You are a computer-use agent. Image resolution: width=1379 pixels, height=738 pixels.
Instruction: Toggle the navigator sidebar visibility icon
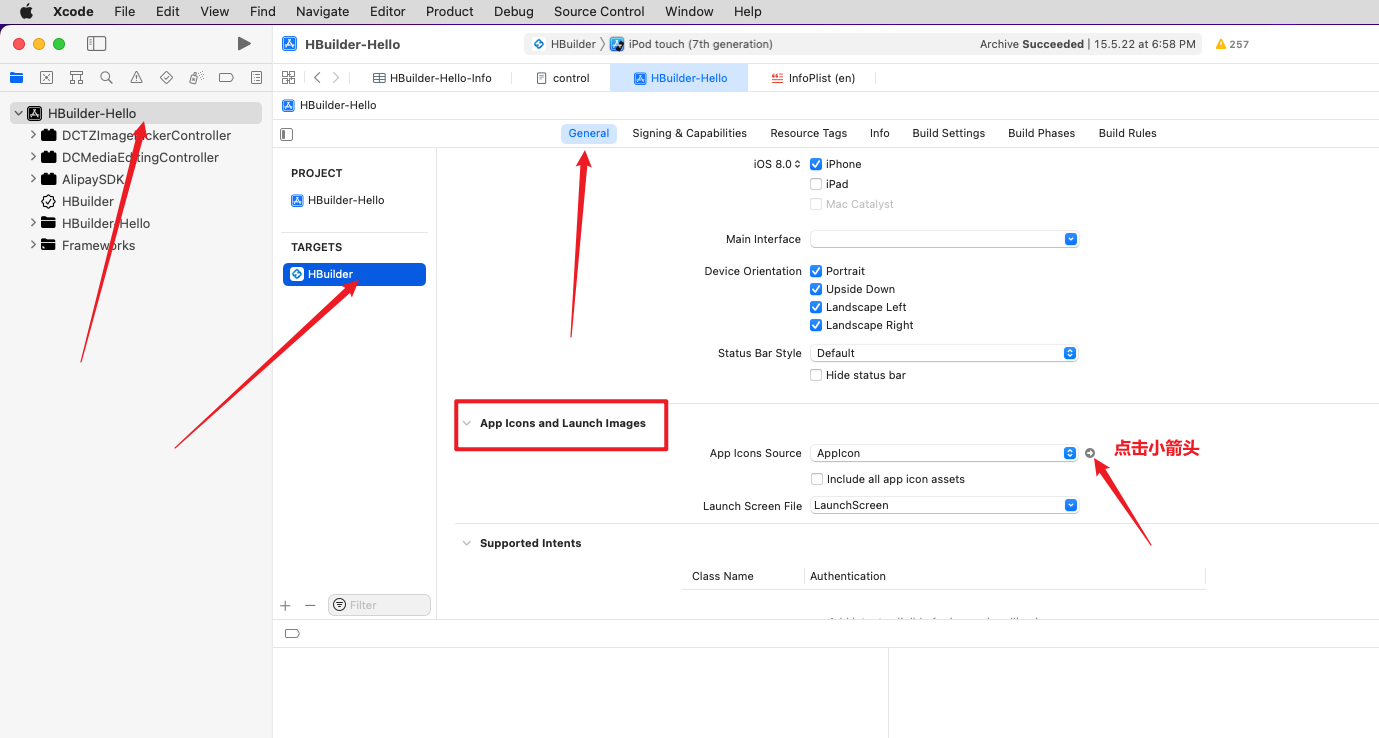(x=96, y=44)
